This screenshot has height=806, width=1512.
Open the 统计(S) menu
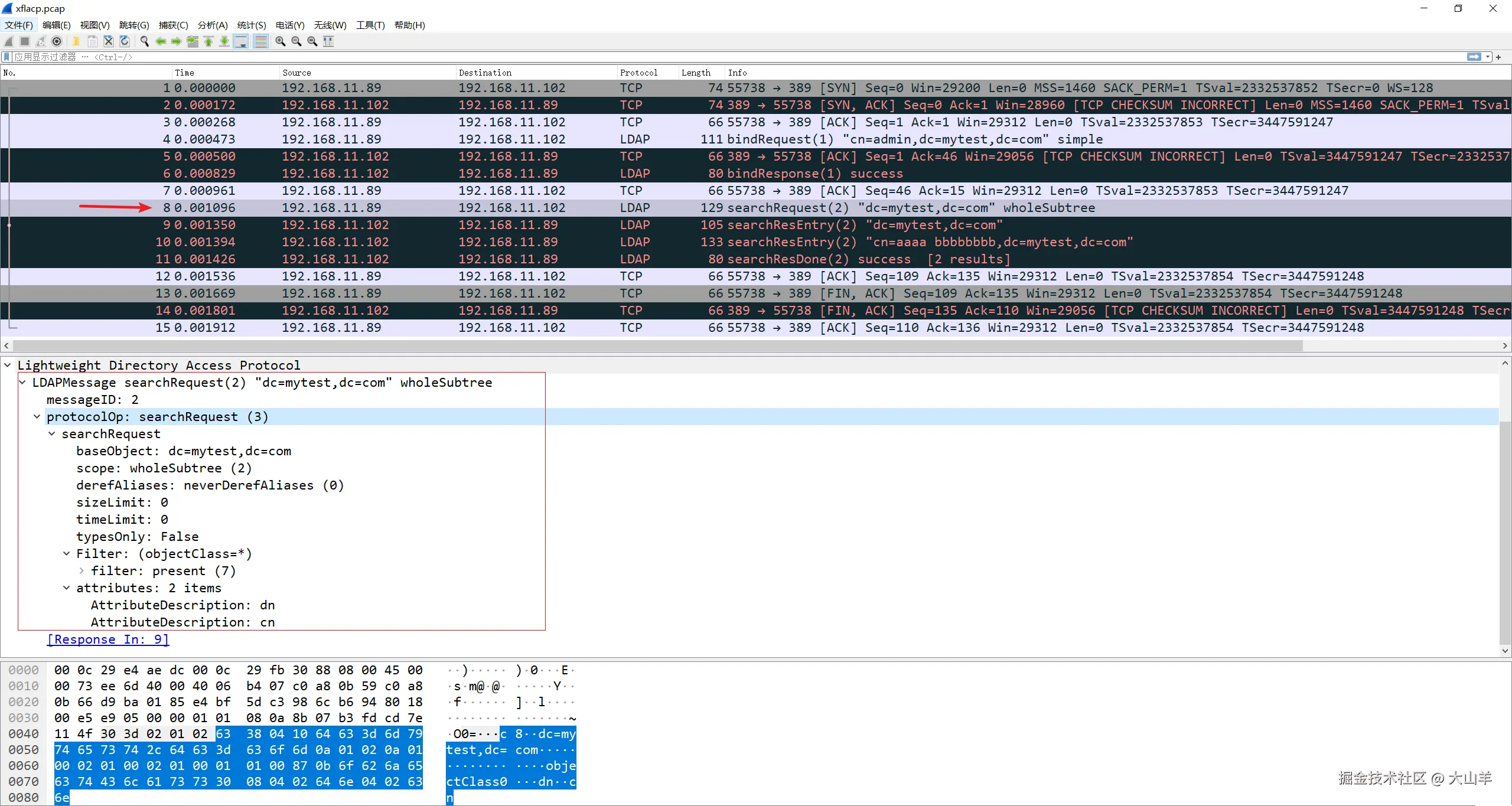pyautogui.click(x=252, y=25)
